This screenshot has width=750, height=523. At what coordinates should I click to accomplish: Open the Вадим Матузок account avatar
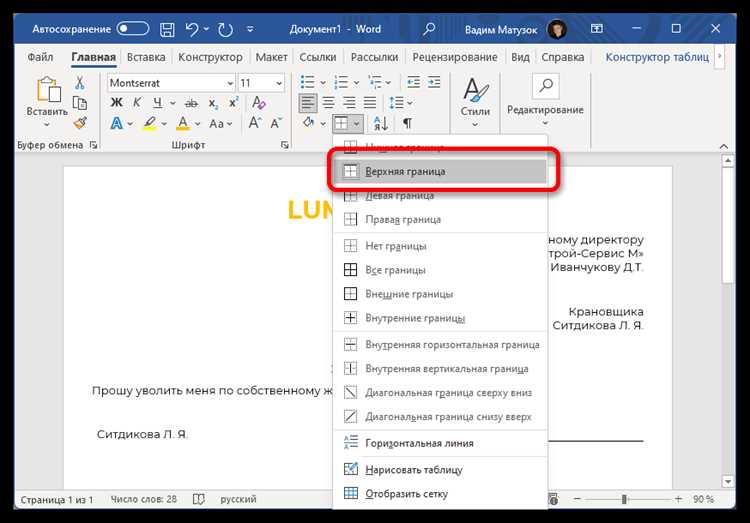click(557, 29)
